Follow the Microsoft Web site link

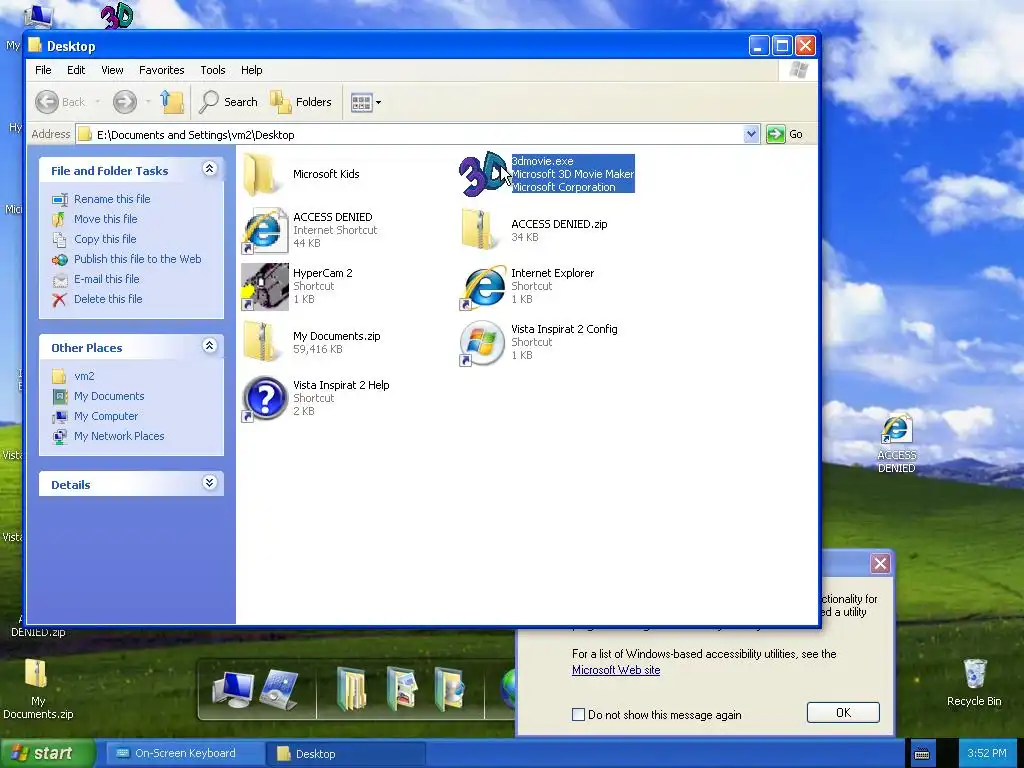[x=616, y=670]
